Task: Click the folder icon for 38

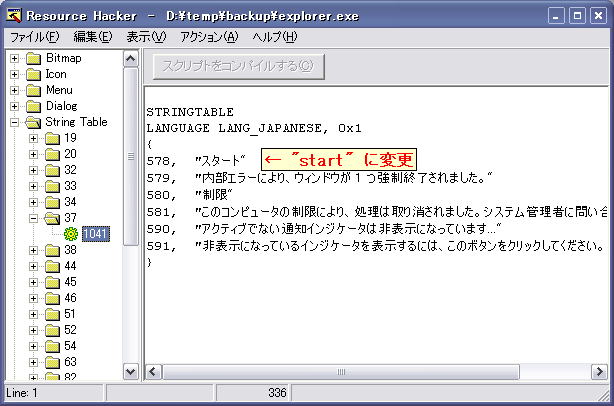Action: (x=52, y=251)
